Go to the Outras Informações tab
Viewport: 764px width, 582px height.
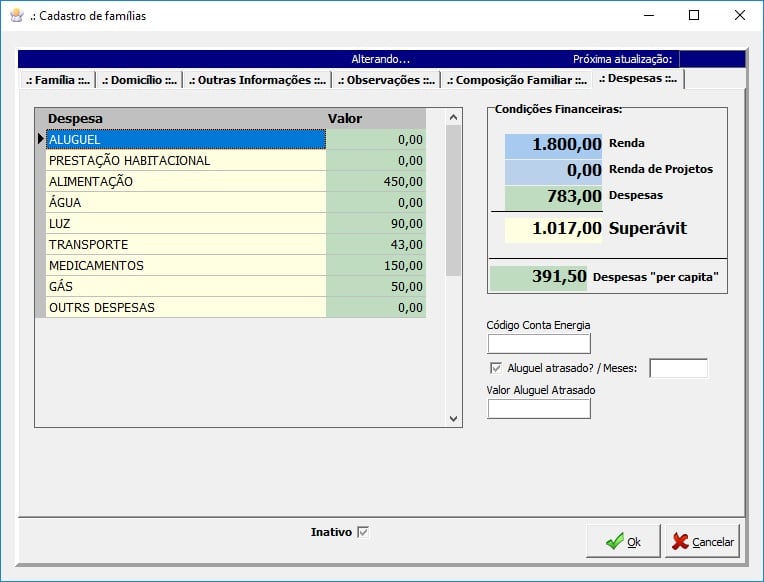[x=257, y=80]
